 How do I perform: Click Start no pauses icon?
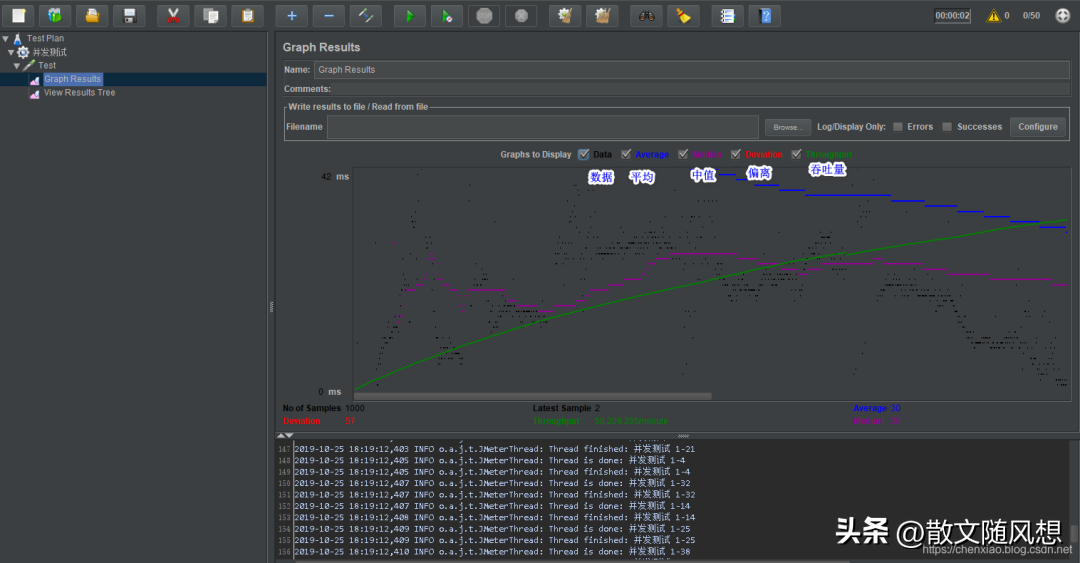[x=447, y=15]
